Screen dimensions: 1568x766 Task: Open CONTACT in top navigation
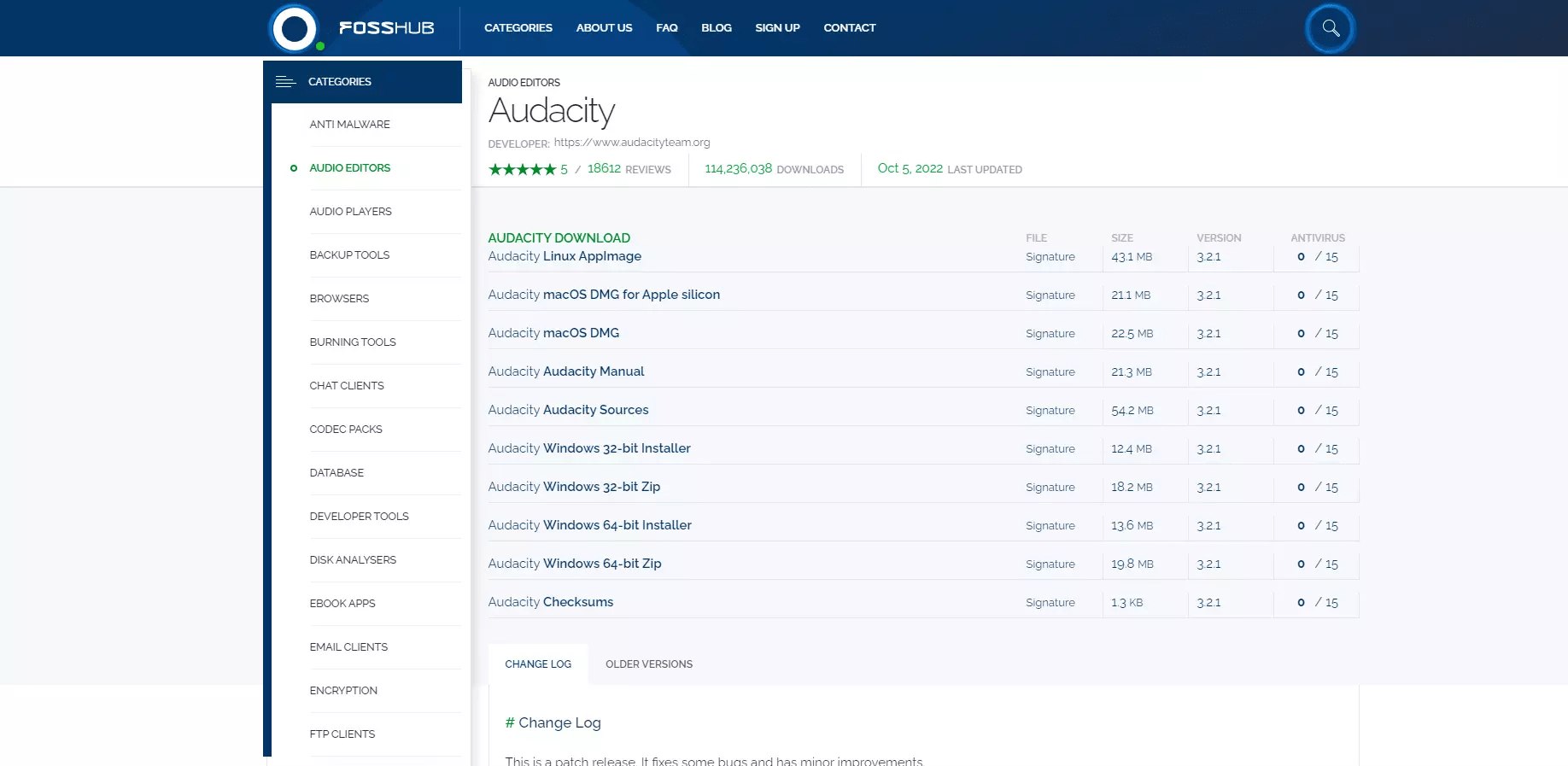tap(849, 27)
